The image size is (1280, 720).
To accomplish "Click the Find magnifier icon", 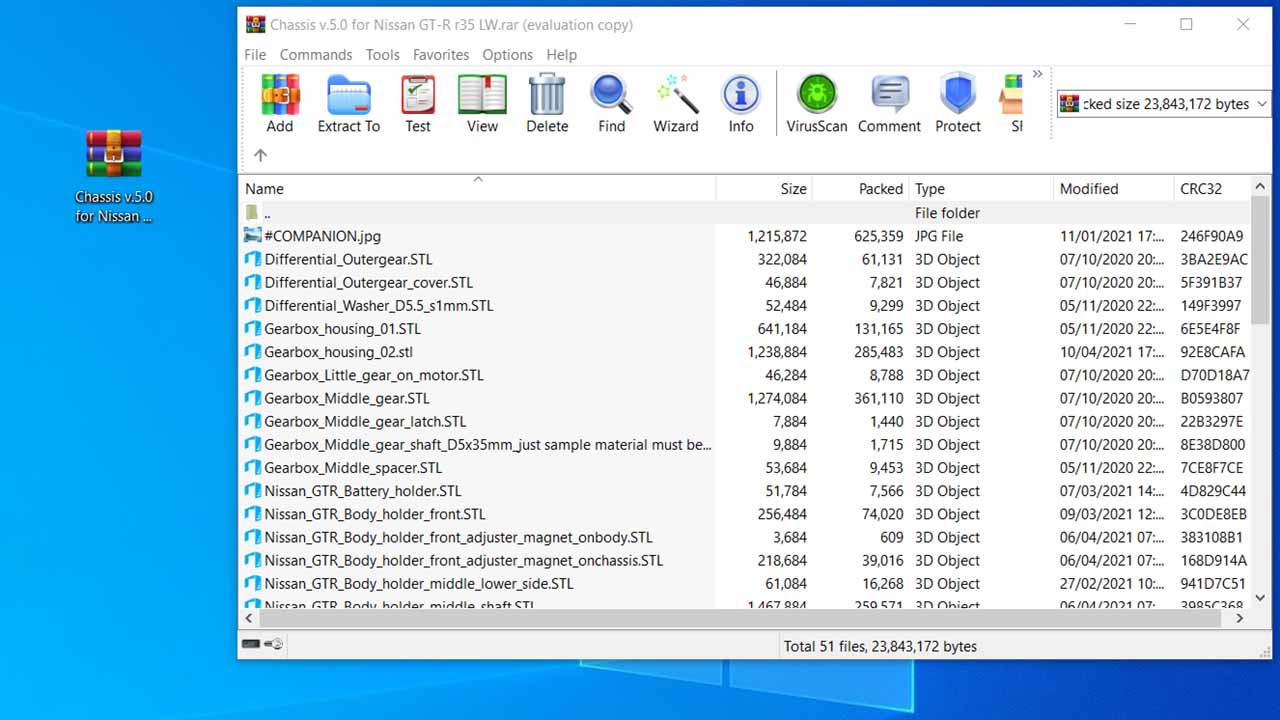I will pos(611,95).
